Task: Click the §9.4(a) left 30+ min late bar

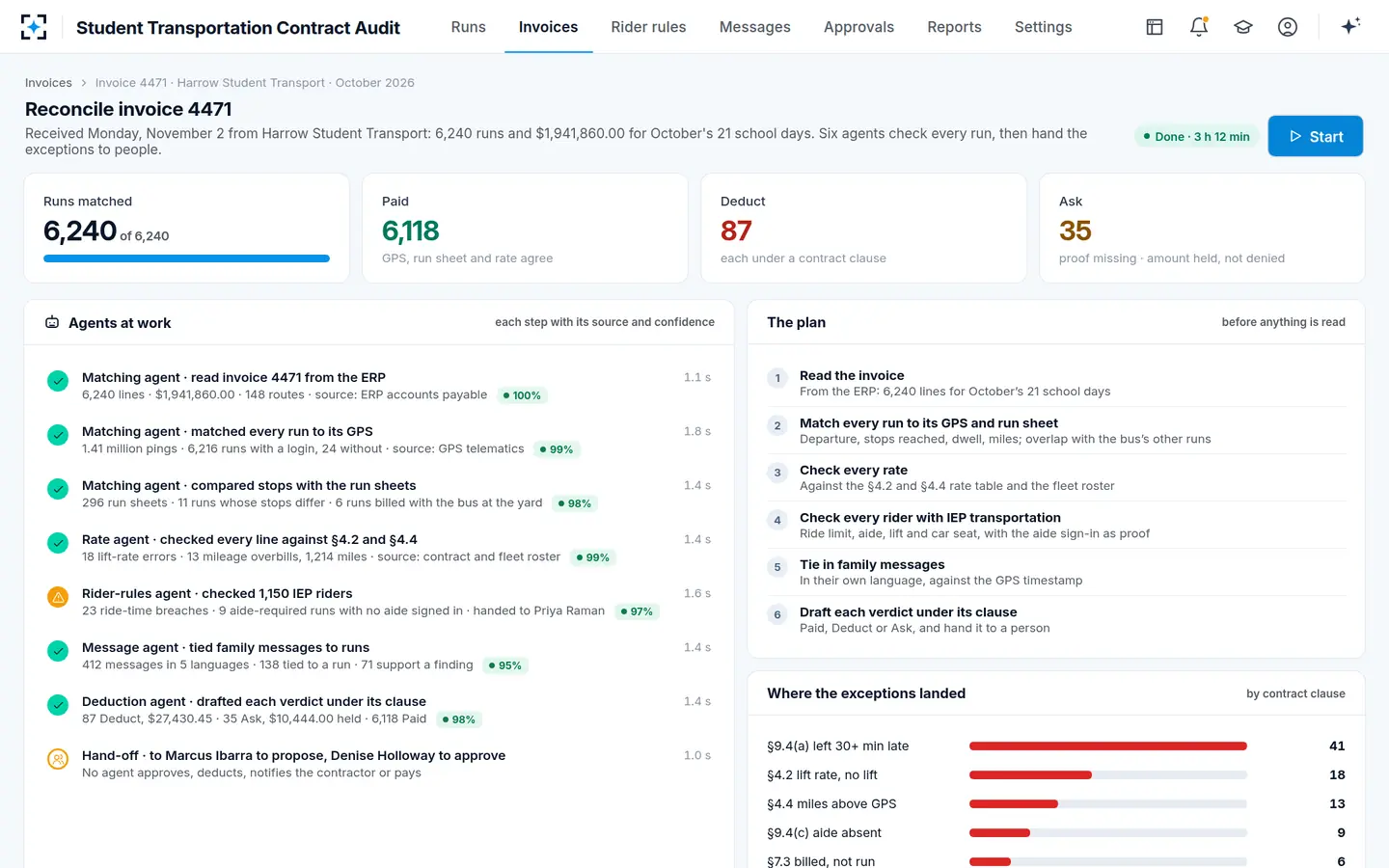Action: tap(1108, 746)
